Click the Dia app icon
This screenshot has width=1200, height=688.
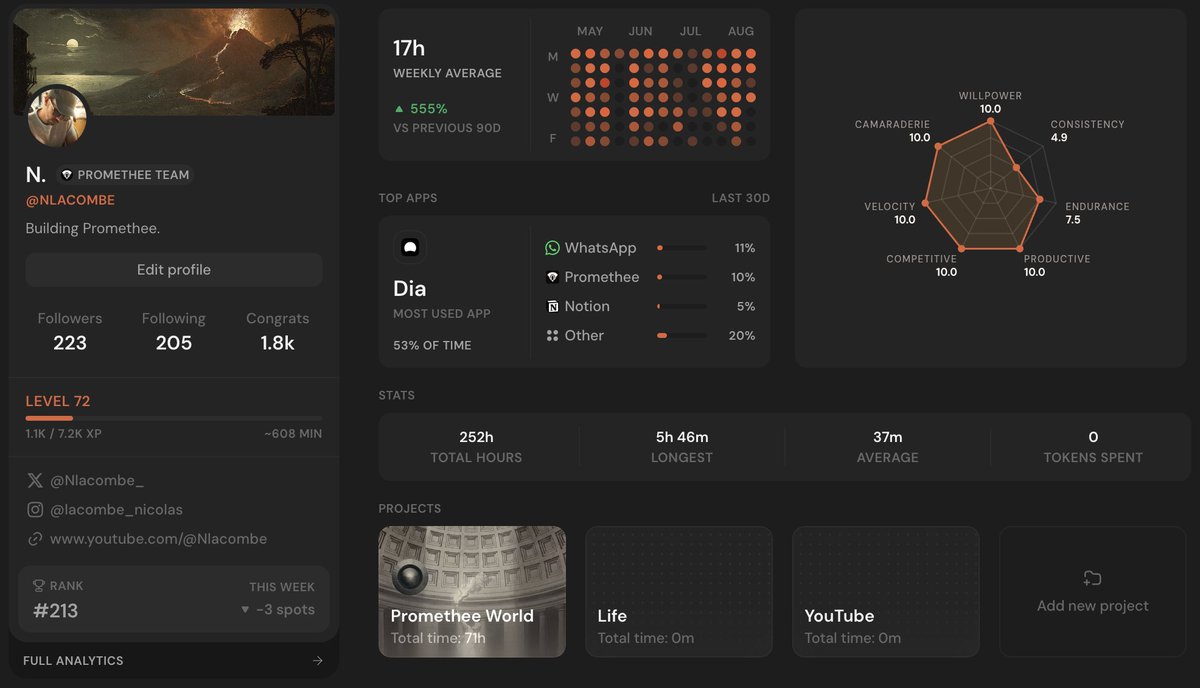[409, 247]
